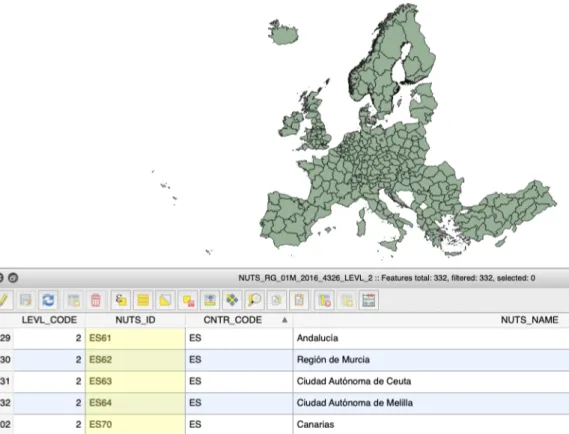
Task: Sort by the NUTS_ID column header
Action: click(x=135, y=320)
